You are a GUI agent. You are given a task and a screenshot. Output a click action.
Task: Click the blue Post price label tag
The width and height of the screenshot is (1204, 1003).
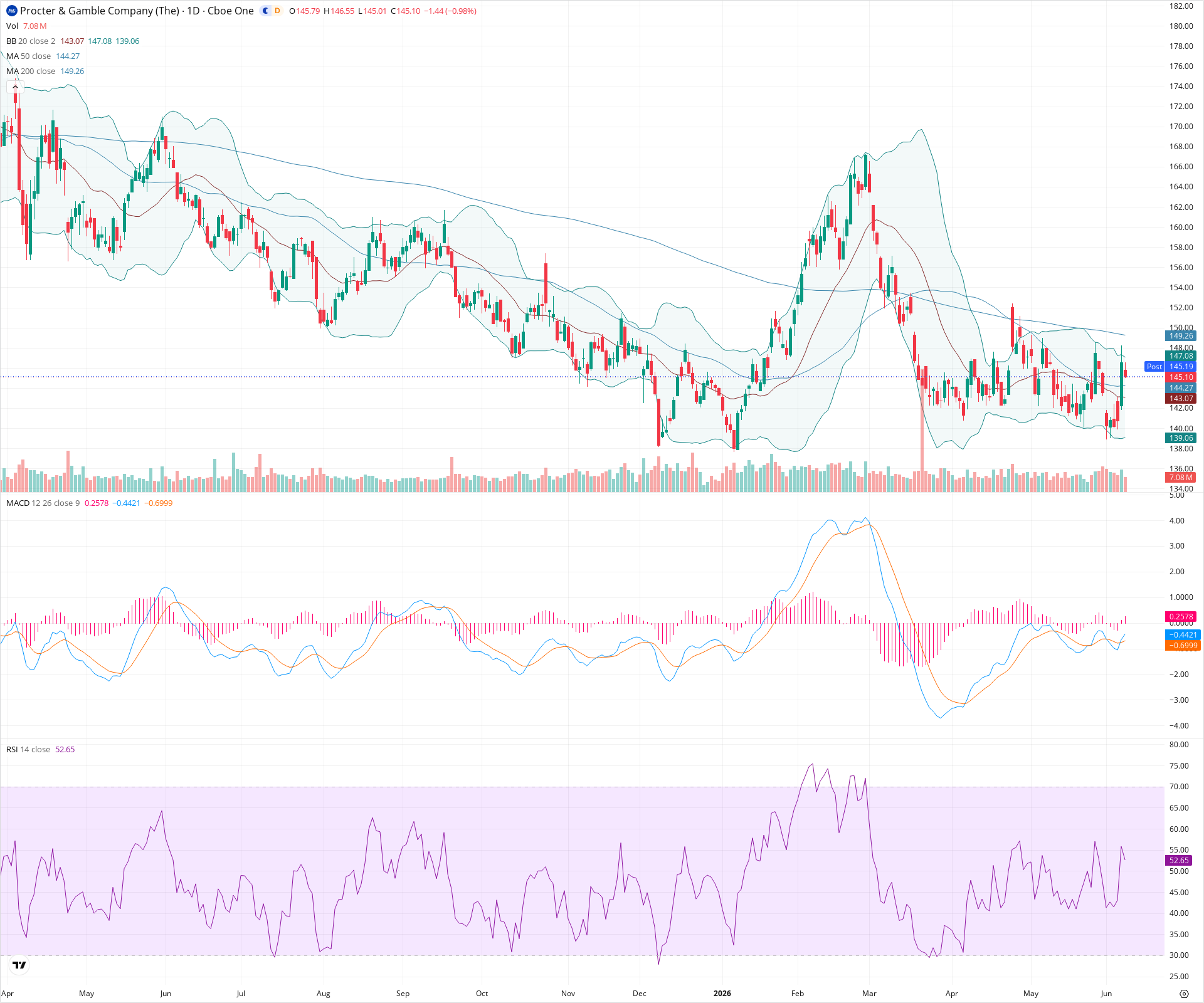pos(1154,367)
